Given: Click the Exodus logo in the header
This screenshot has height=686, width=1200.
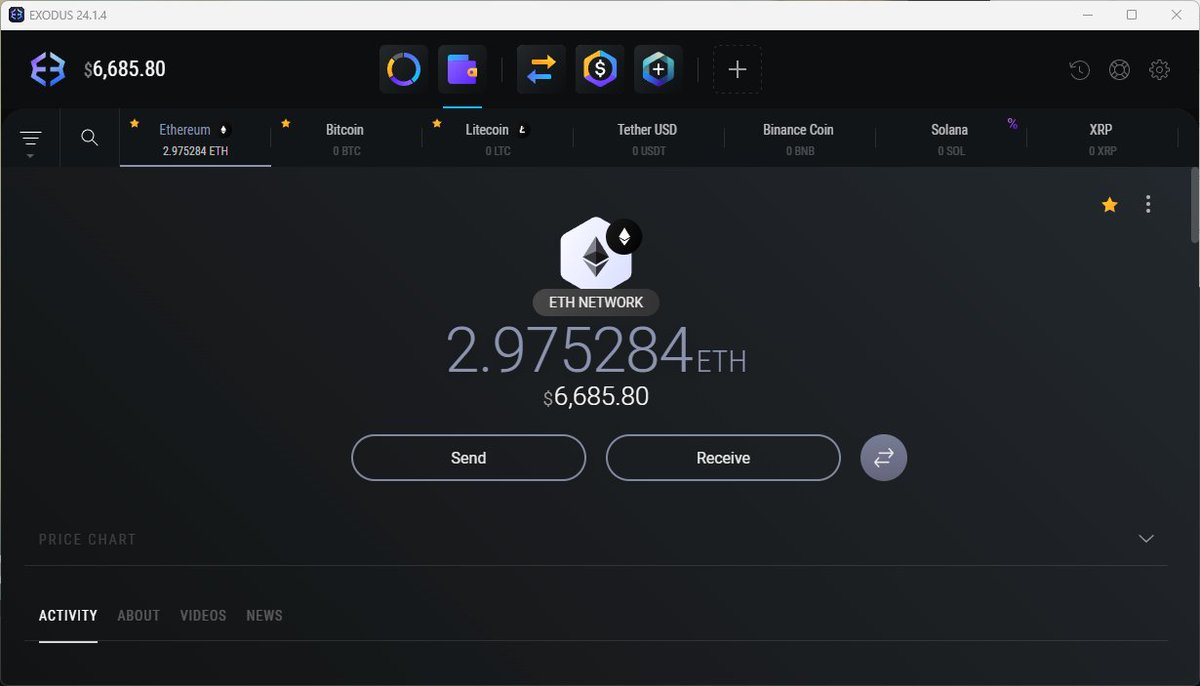Looking at the screenshot, I should tap(47, 69).
